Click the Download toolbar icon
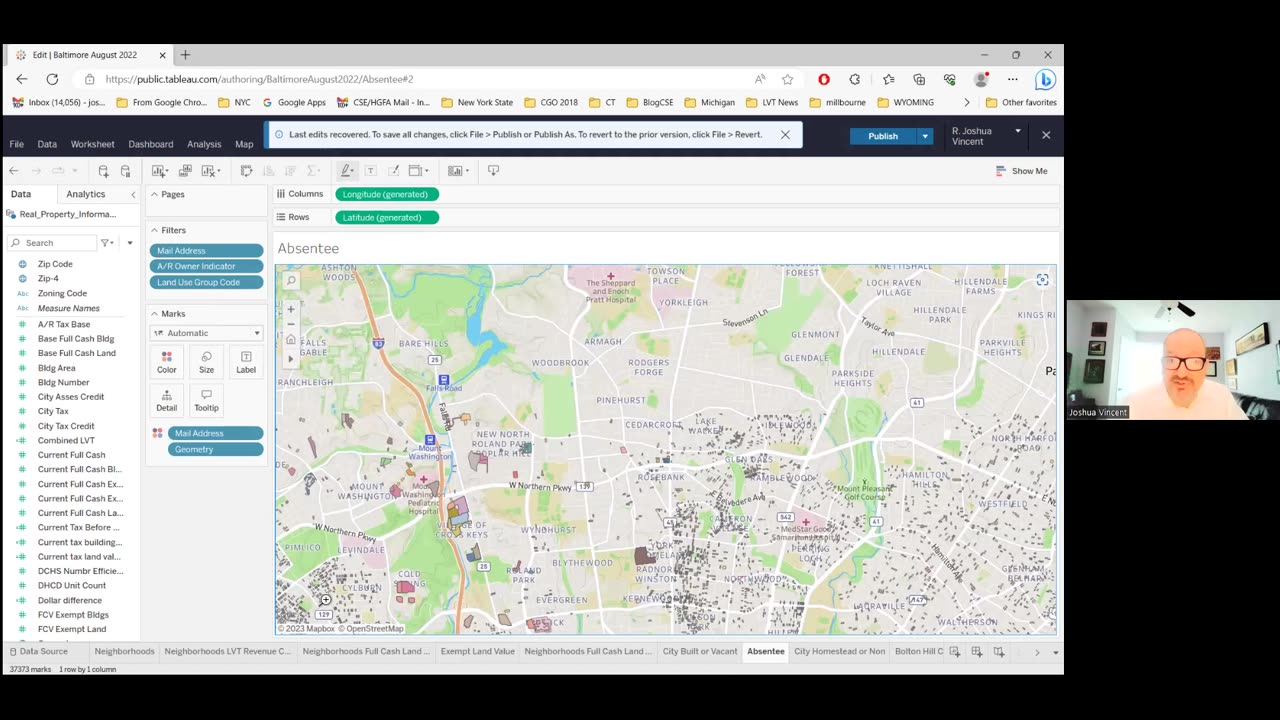This screenshot has width=1280, height=720. pyautogui.click(x=493, y=171)
